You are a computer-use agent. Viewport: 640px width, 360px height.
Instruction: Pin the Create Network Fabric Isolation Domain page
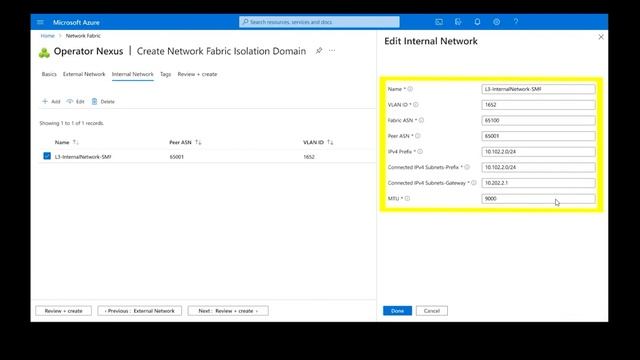pyautogui.click(x=319, y=51)
